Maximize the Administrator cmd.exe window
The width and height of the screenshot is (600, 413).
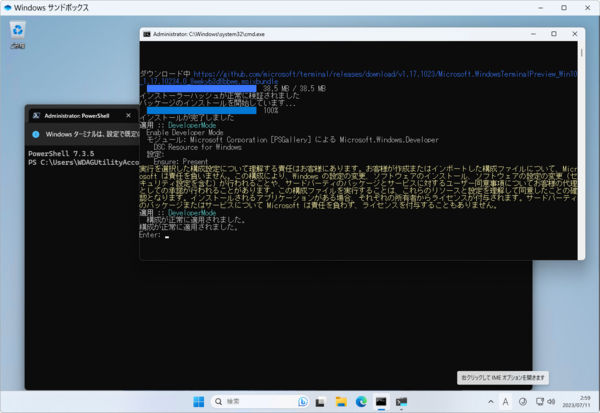coord(554,34)
